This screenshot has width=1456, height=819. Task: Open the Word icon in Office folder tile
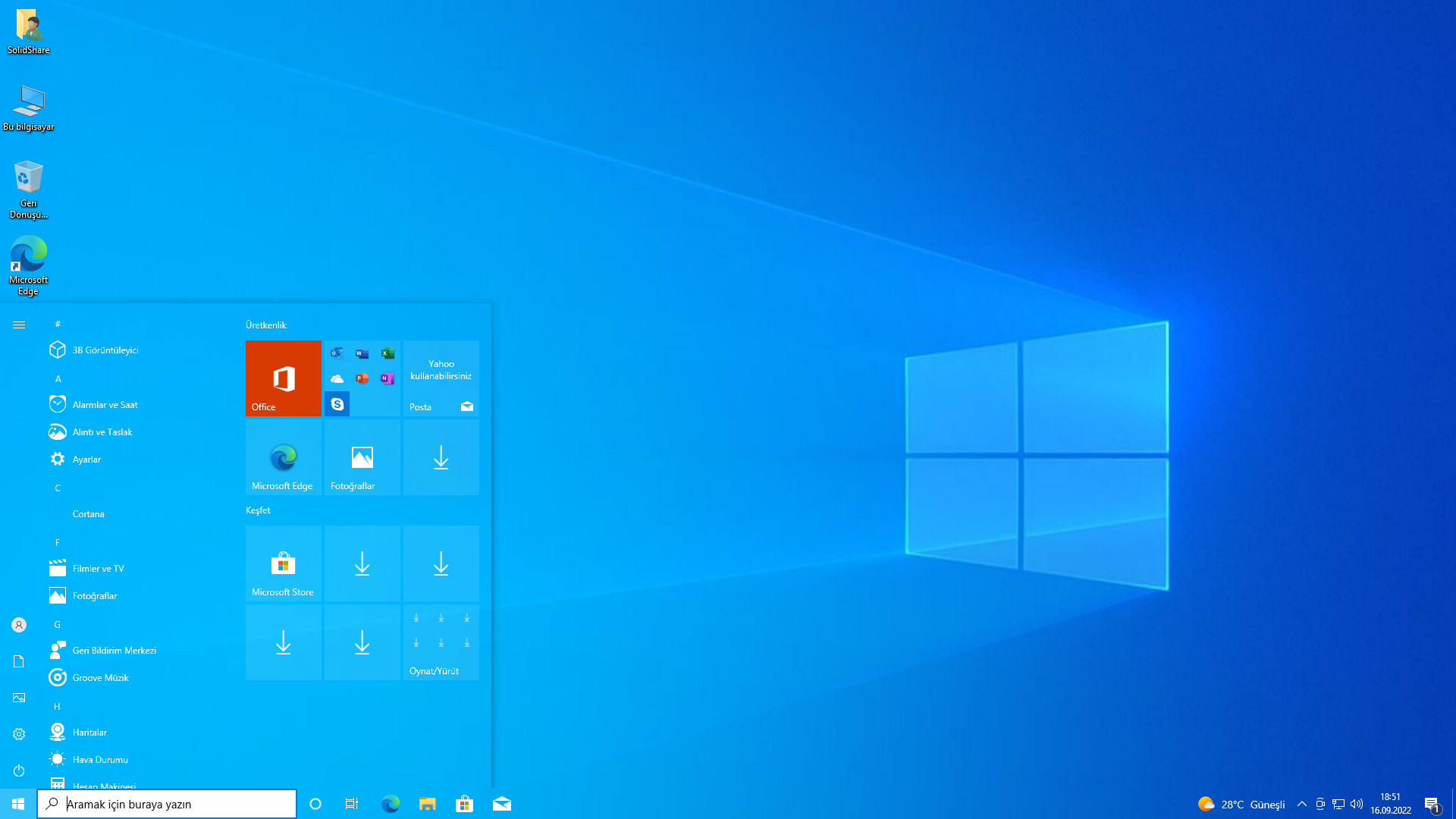(362, 353)
